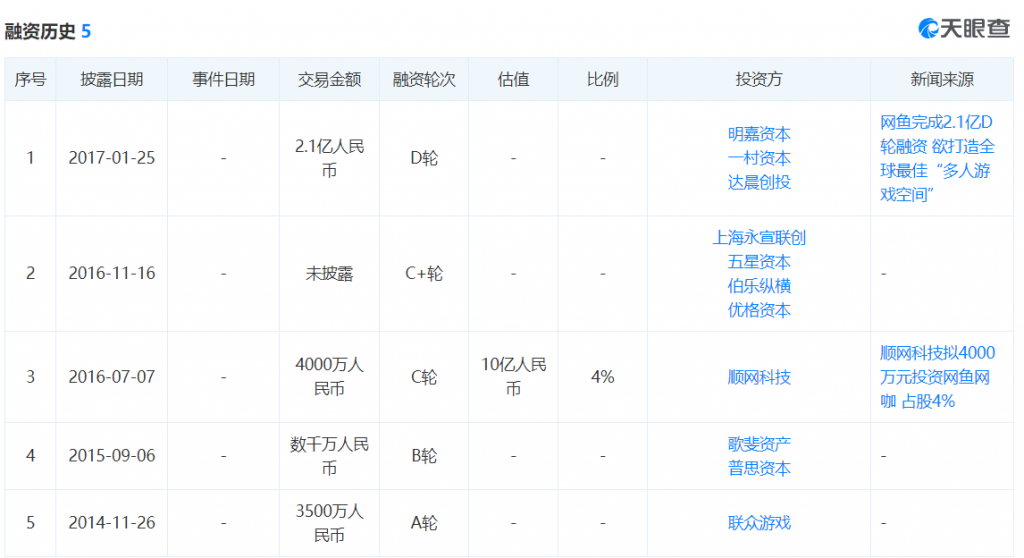1024x558 pixels.
Task: Open 五星资本 investor link
Action: (759, 262)
